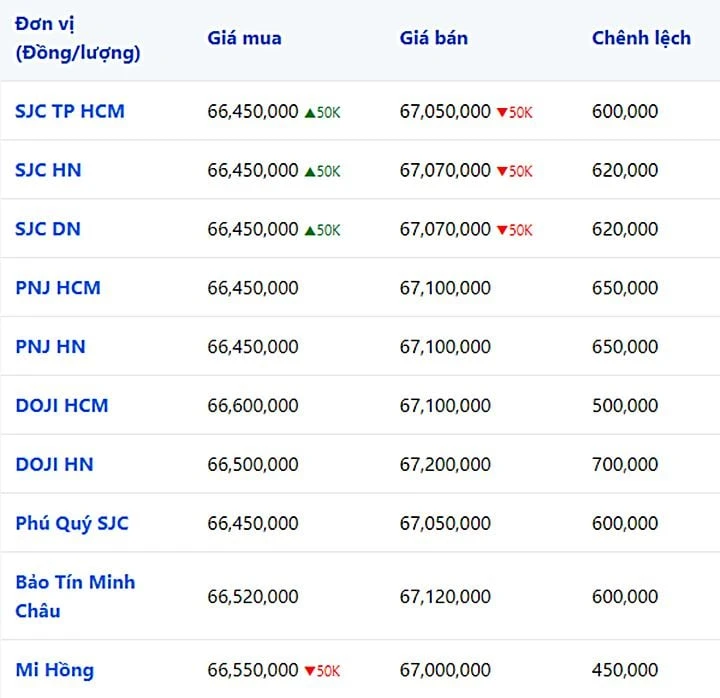
Task: Click green up-arrow 50K in SJC DN row
Action: tap(322, 230)
